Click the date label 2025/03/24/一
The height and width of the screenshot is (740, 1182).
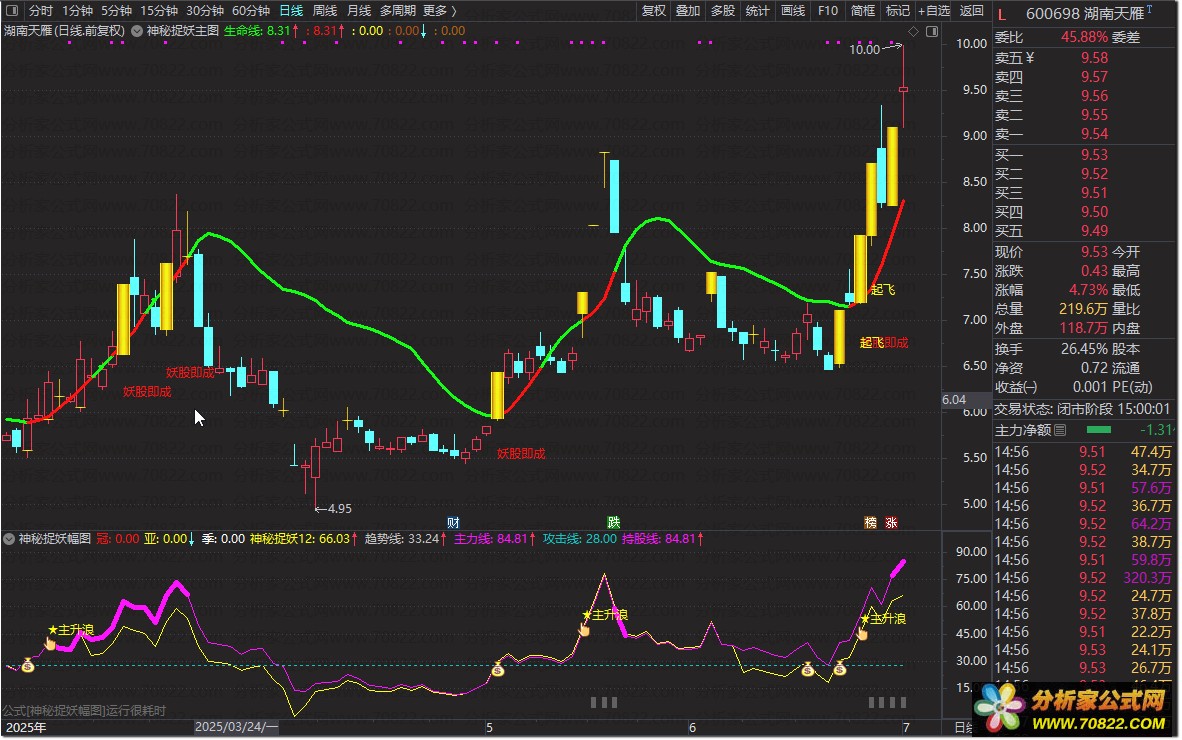236,727
